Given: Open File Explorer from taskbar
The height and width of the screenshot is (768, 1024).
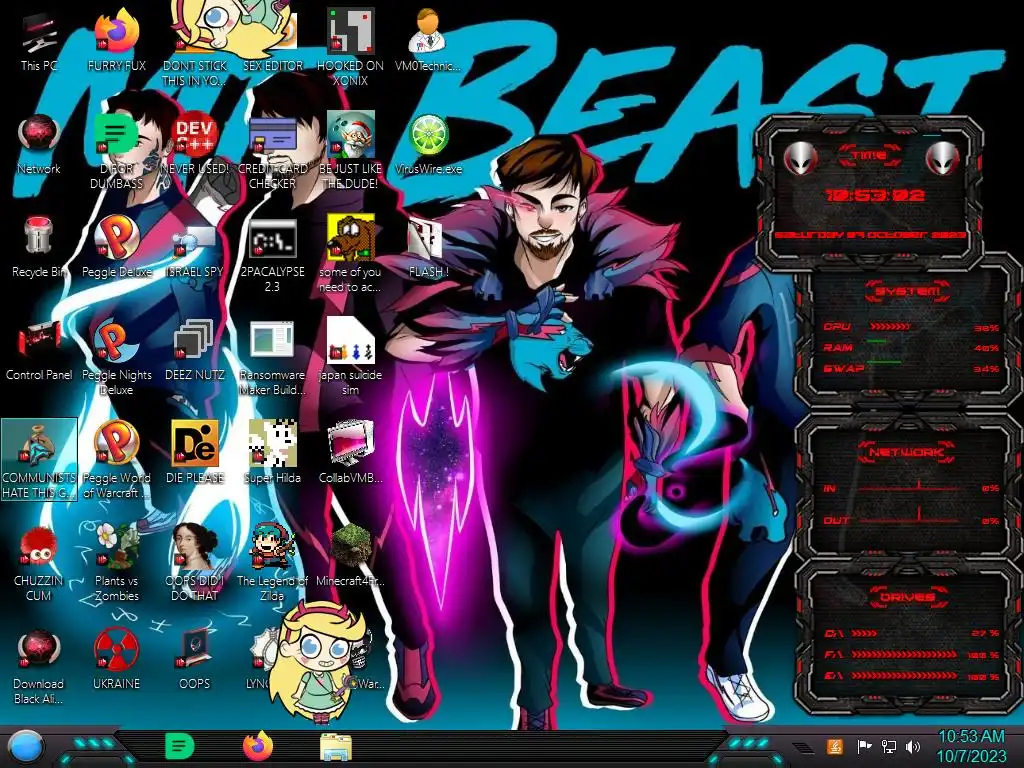Looking at the screenshot, I should [336, 747].
